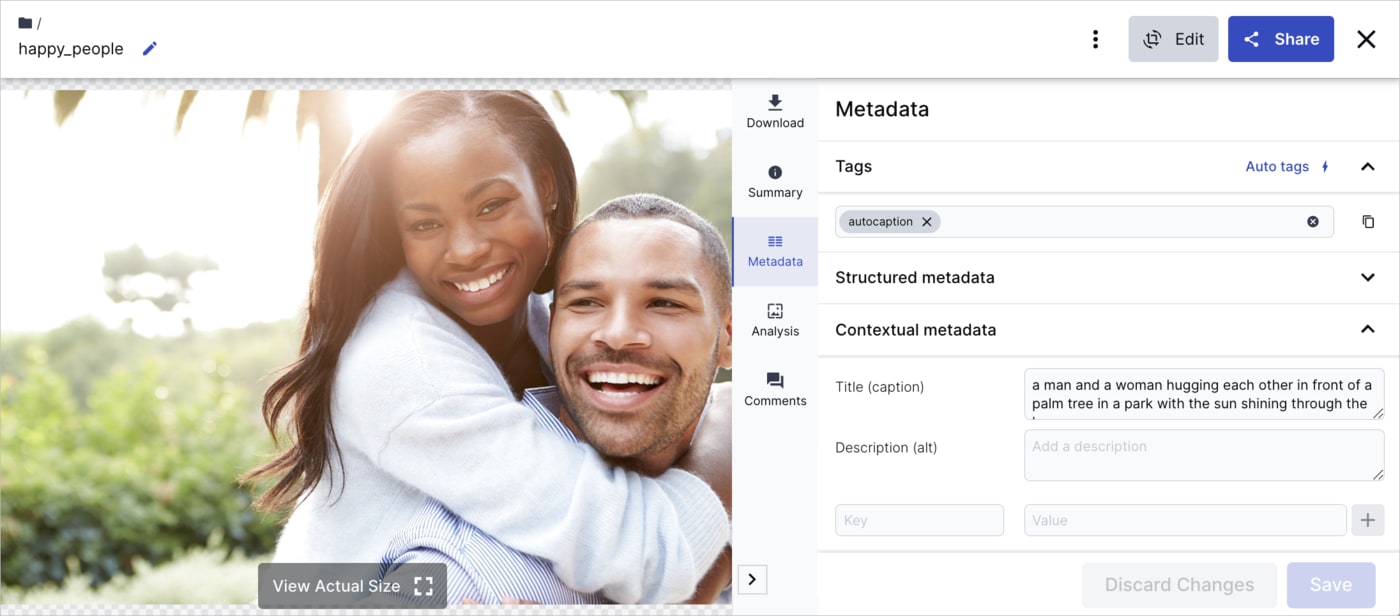Switch to the Summary tab
Image resolution: width=1400 pixels, height=616 pixels.
(775, 182)
